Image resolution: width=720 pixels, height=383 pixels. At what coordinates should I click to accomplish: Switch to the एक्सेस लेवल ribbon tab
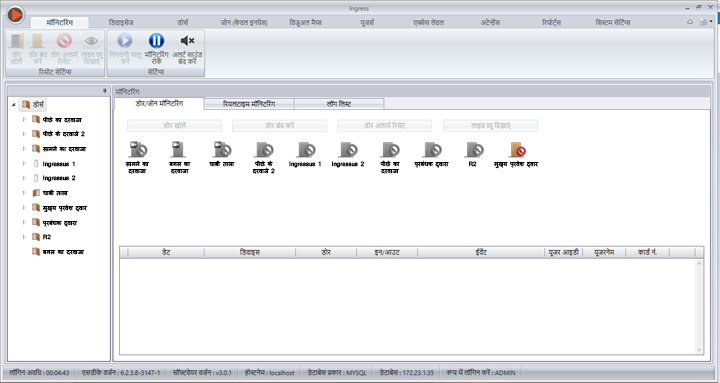[428, 22]
